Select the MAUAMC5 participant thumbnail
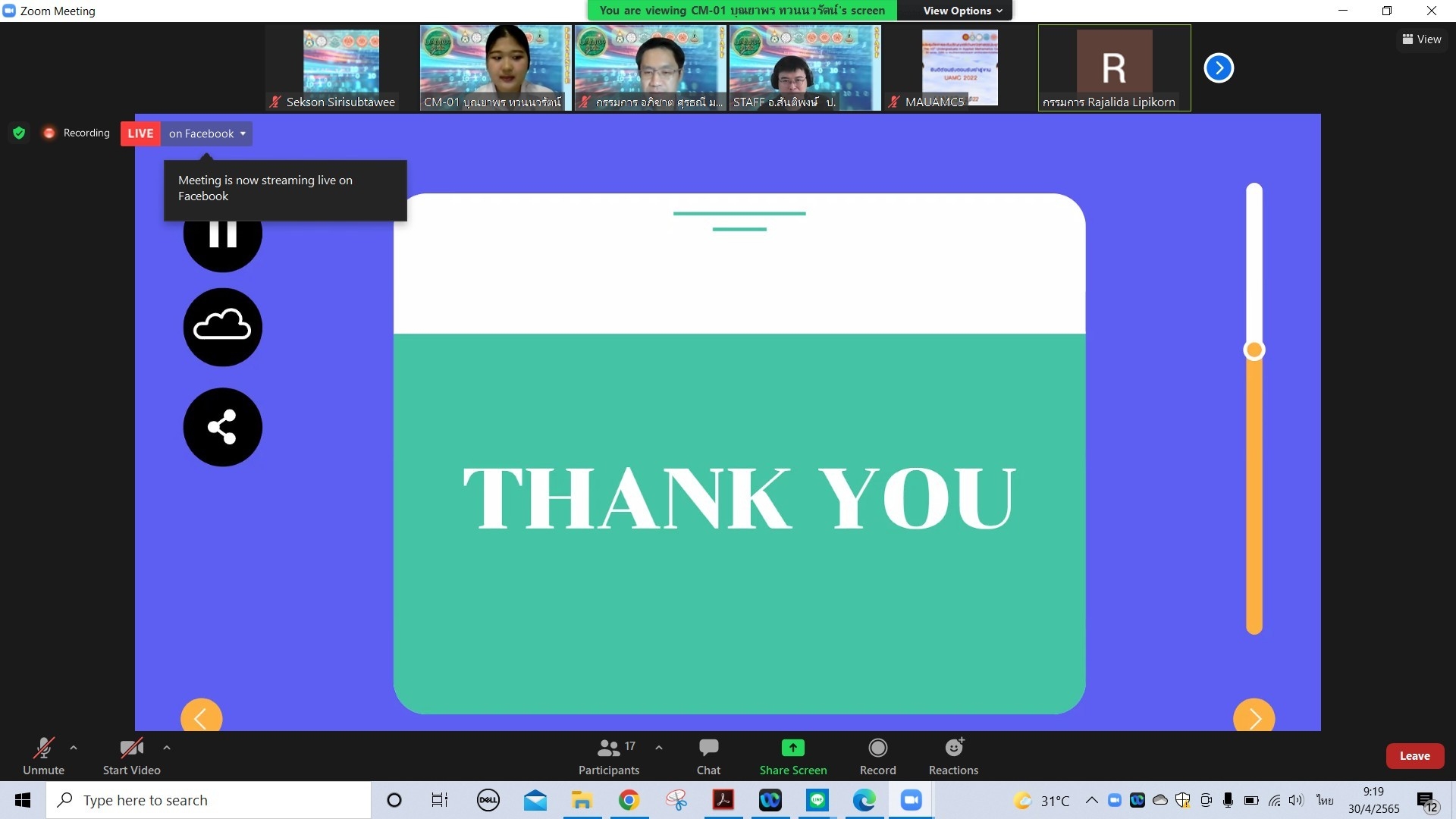 [x=959, y=68]
